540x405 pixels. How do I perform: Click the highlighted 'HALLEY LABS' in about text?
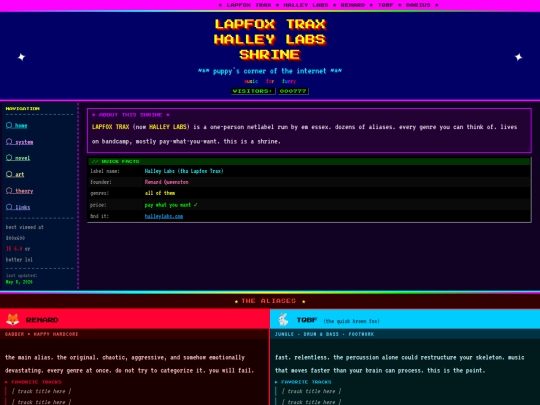[168, 127]
